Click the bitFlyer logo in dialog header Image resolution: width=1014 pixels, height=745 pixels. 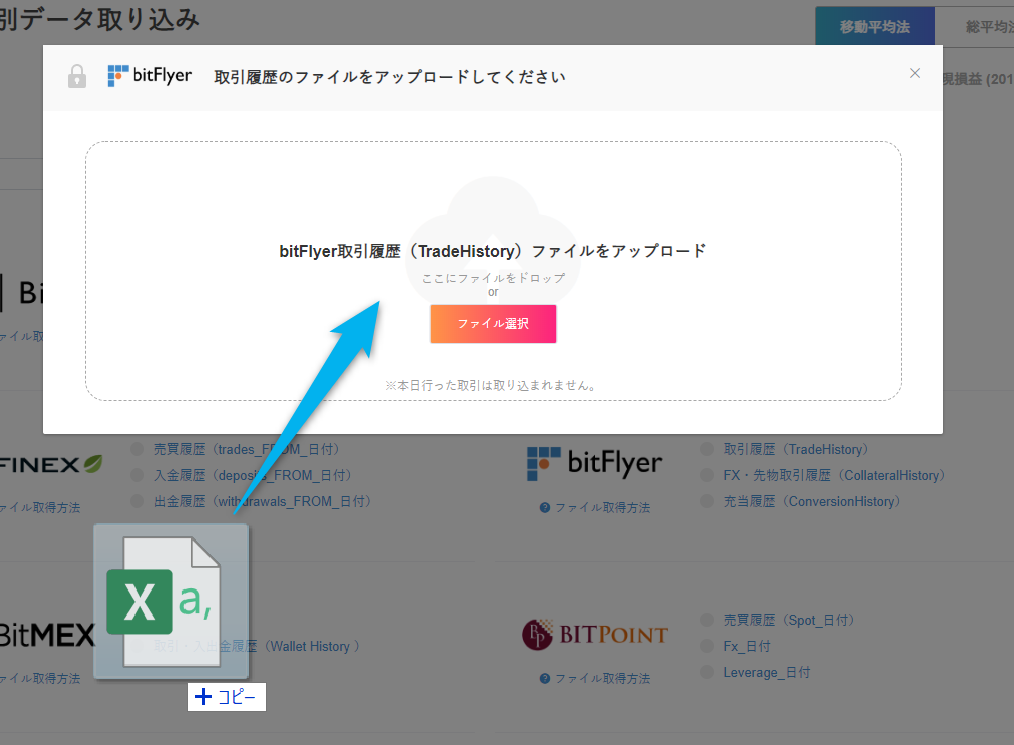coord(149,76)
